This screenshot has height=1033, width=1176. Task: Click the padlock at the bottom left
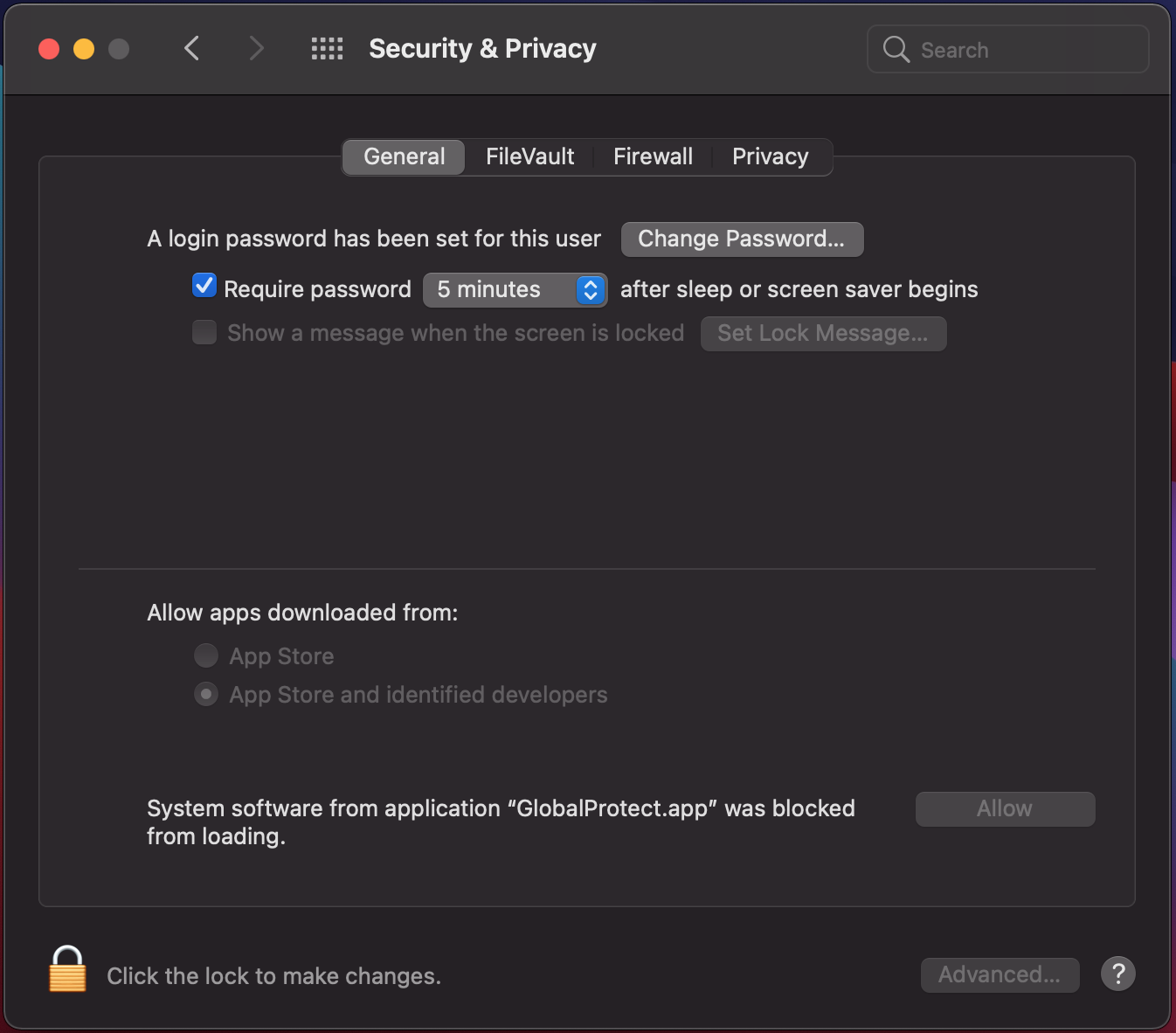[x=67, y=970]
